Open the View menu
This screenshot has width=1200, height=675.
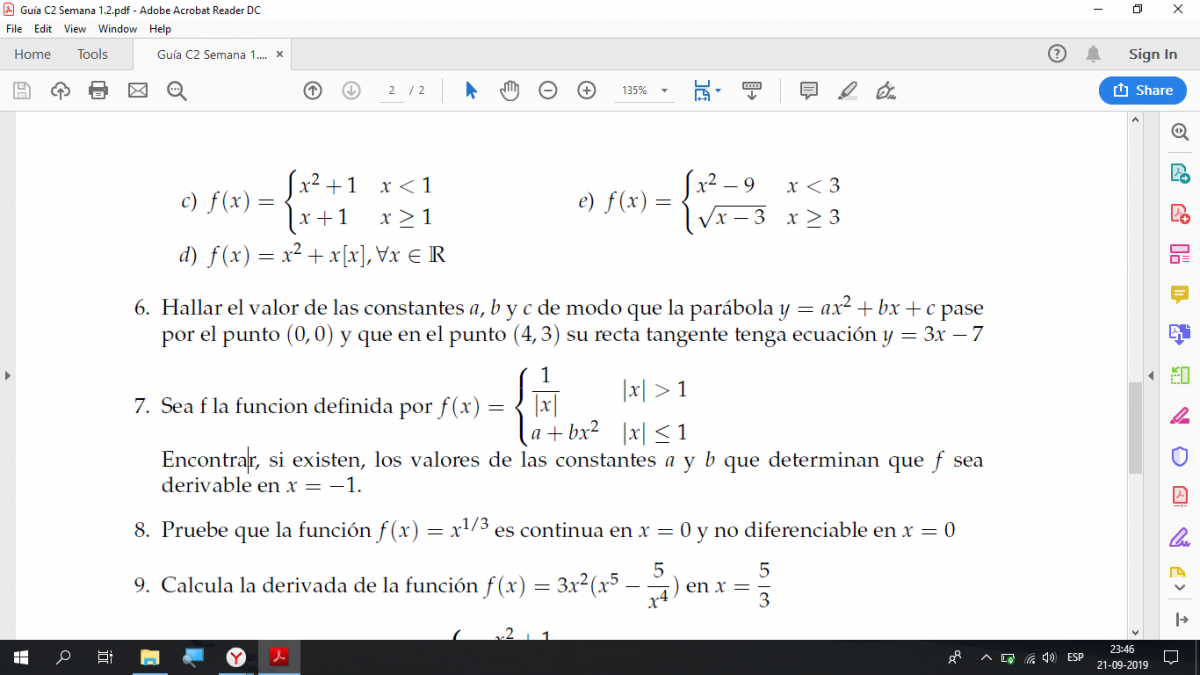pyautogui.click(x=75, y=29)
